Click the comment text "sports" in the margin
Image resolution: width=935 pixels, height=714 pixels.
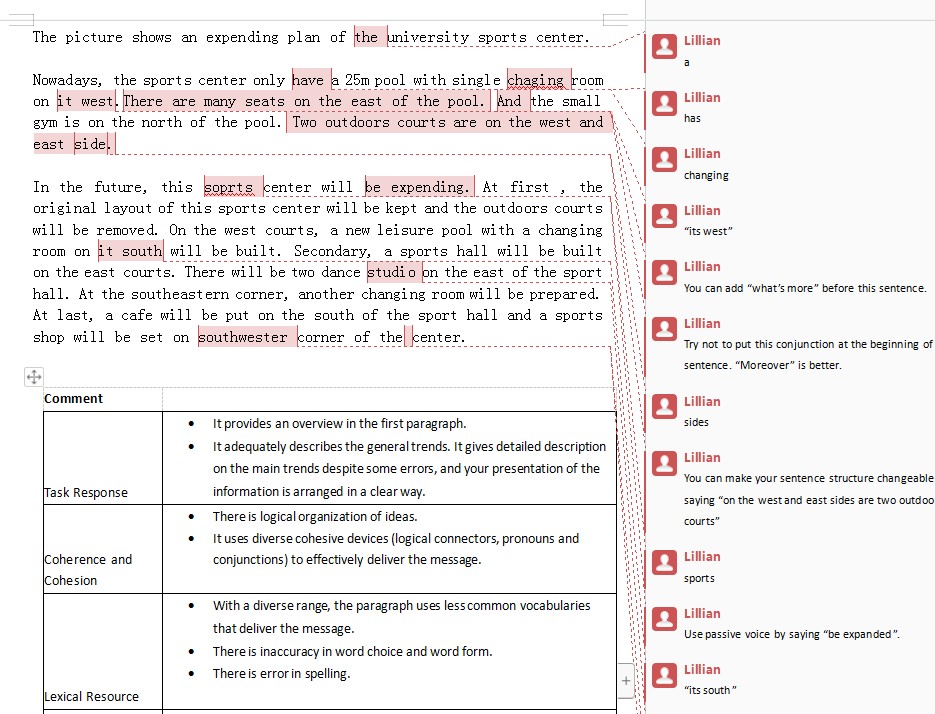click(x=699, y=578)
